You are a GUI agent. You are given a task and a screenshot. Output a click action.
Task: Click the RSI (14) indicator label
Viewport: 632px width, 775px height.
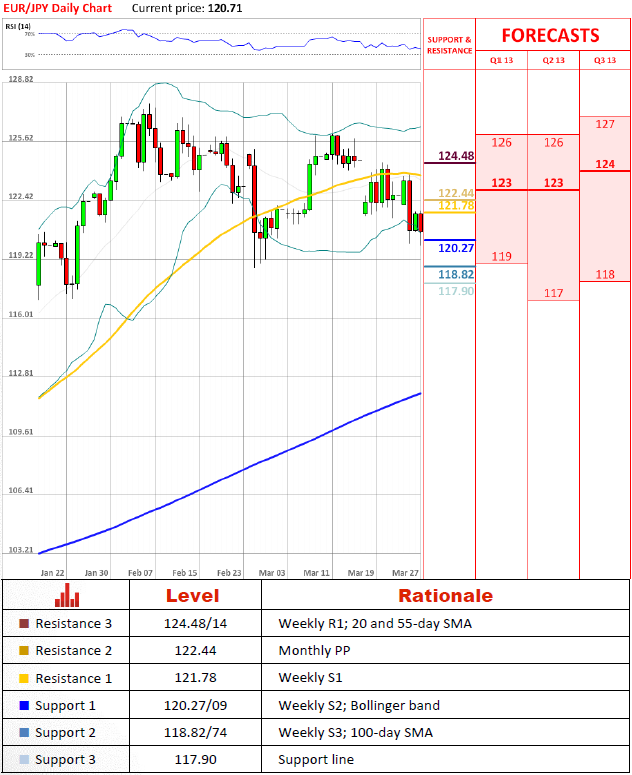click(18, 26)
